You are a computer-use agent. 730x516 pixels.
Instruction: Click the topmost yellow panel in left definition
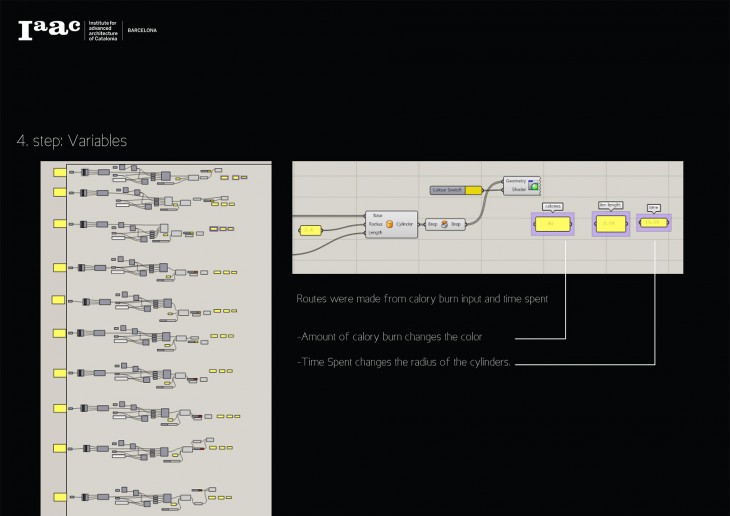pyautogui.click(x=59, y=173)
